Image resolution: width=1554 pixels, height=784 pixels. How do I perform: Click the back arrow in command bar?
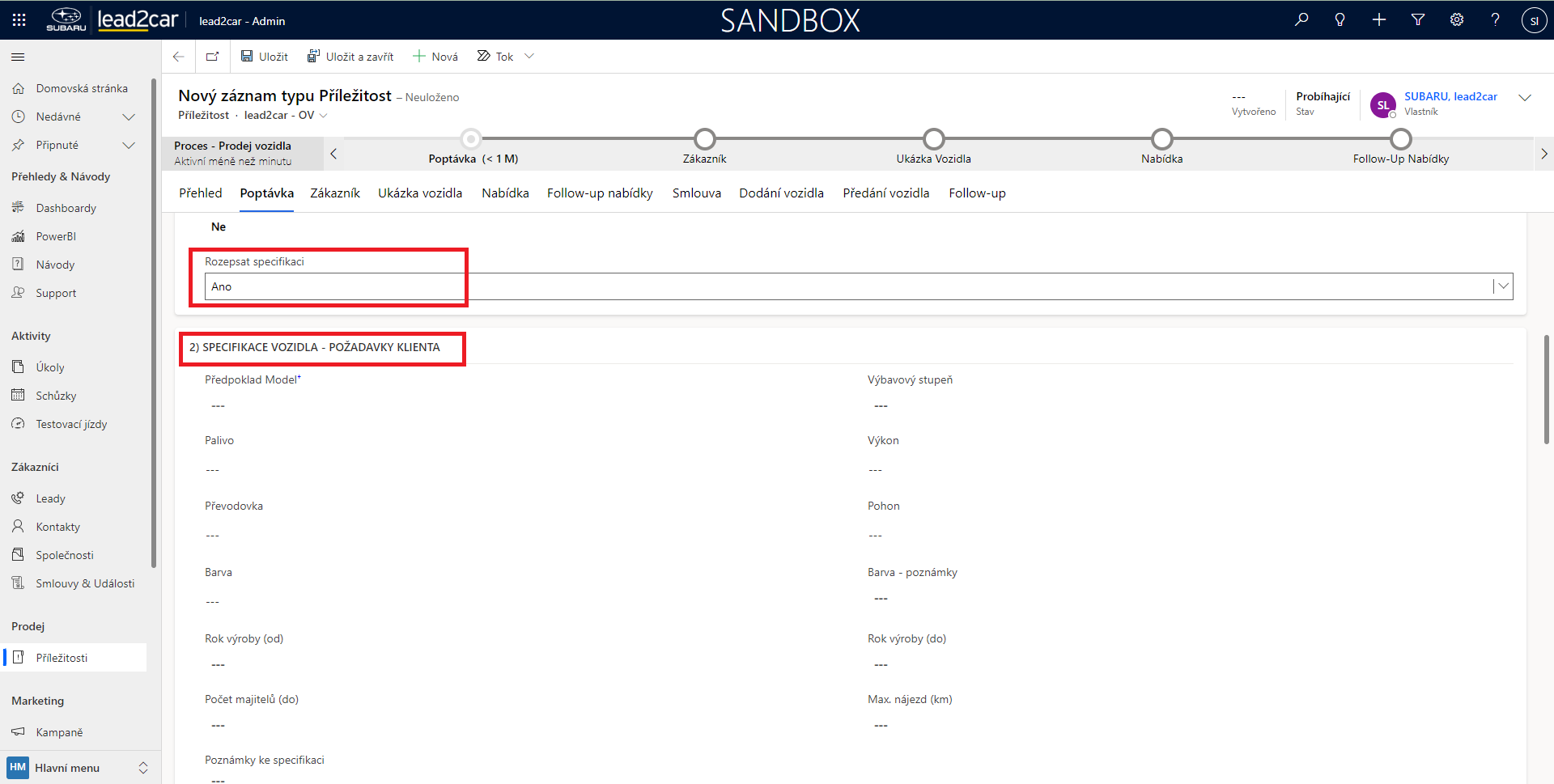(179, 57)
